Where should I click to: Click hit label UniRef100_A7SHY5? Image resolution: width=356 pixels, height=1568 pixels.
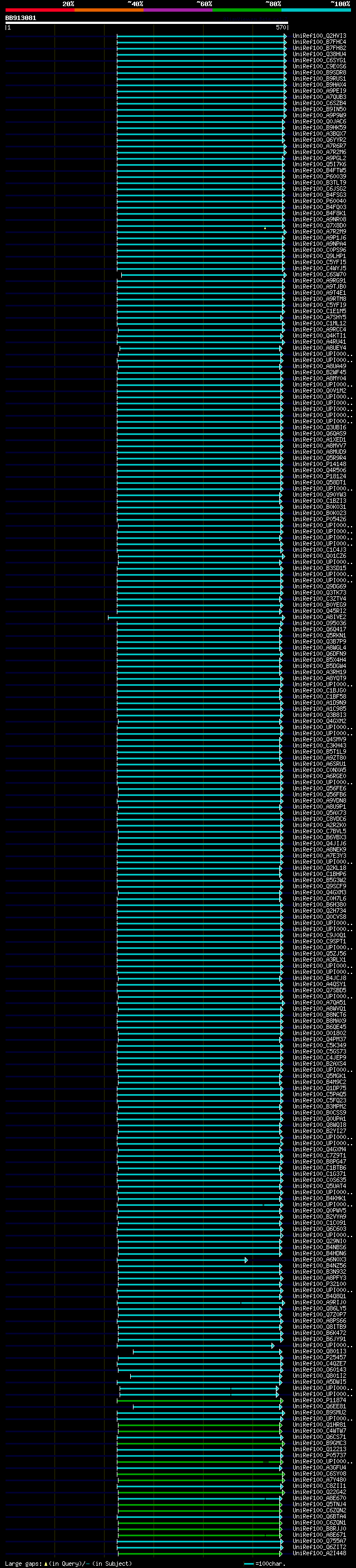pos(319,318)
